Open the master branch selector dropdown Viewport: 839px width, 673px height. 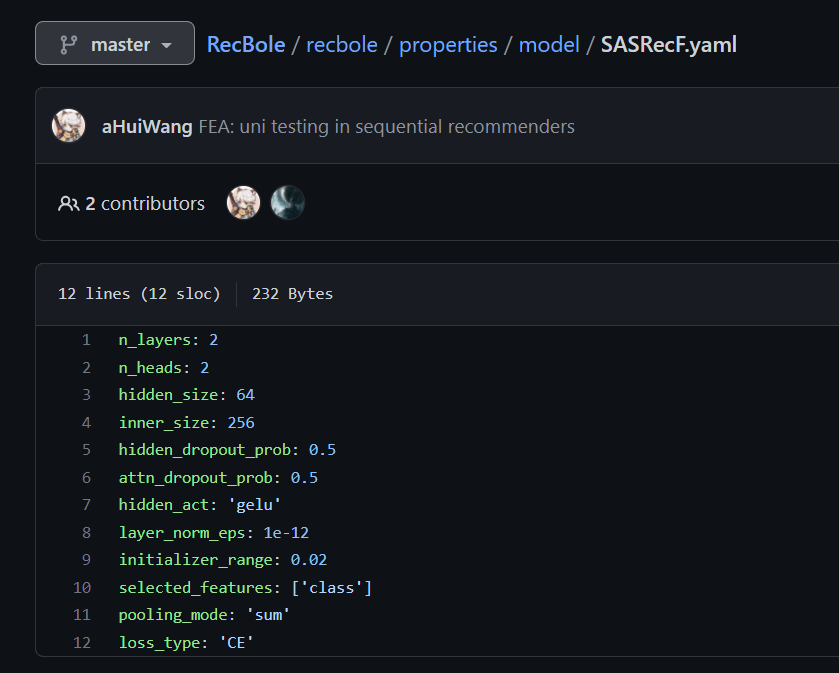coord(115,43)
